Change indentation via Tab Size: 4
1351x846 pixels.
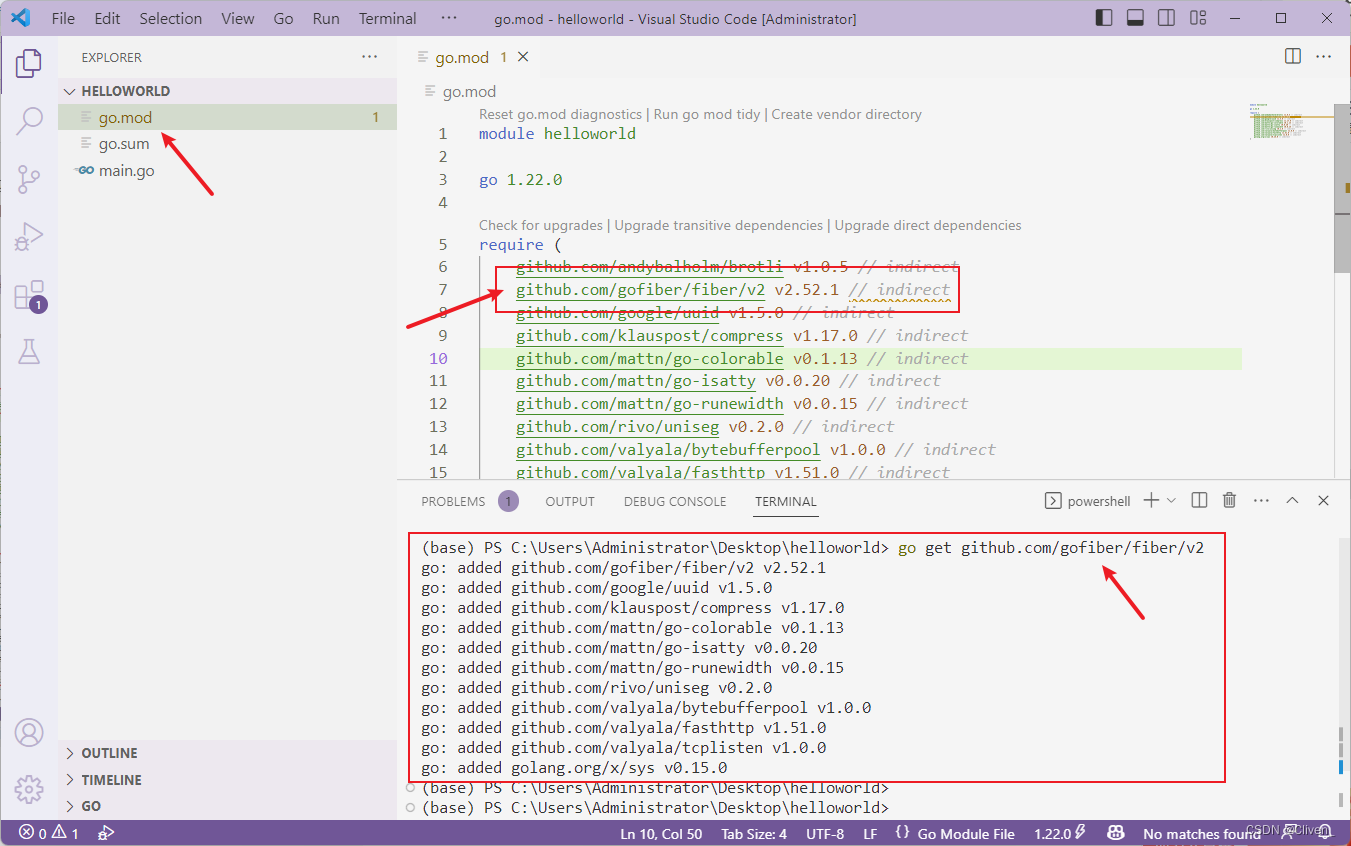tap(754, 833)
